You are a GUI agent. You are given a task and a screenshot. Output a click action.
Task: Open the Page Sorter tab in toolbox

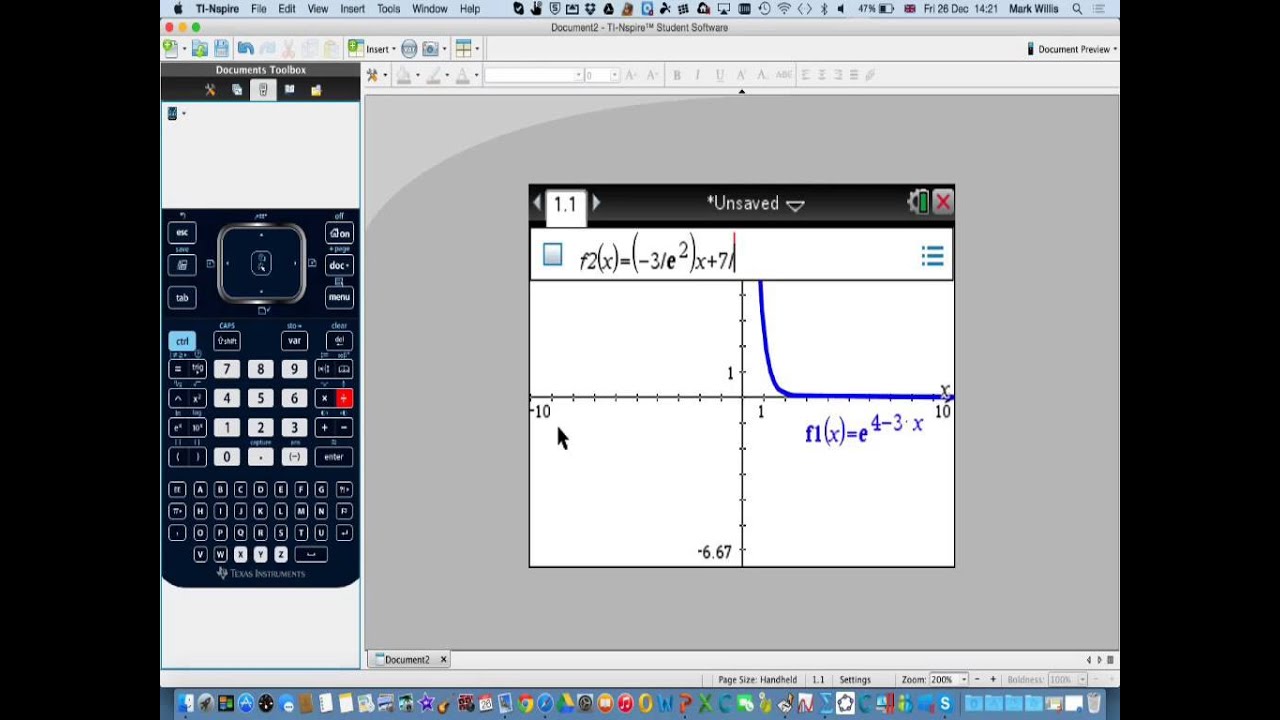pos(237,89)
